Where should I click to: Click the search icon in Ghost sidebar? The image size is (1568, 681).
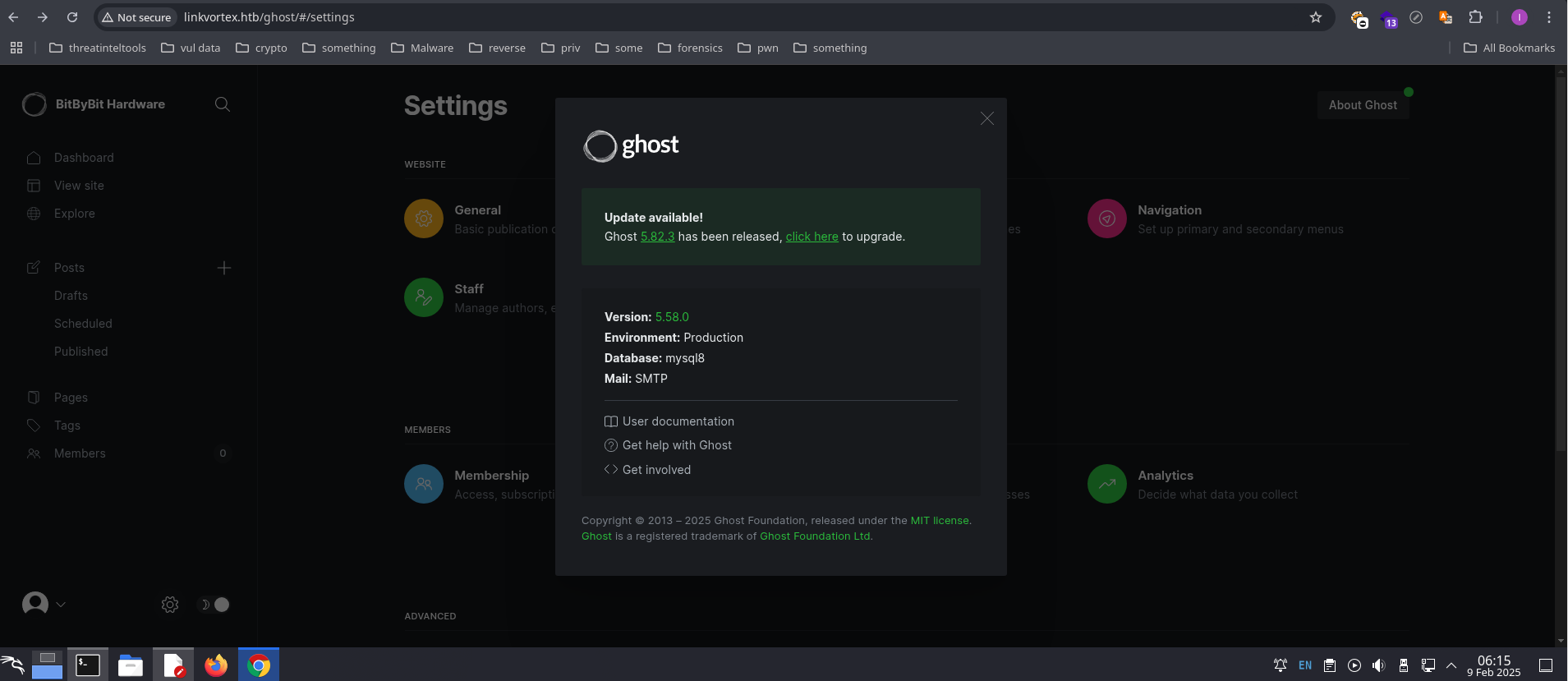tap(222, 104)
